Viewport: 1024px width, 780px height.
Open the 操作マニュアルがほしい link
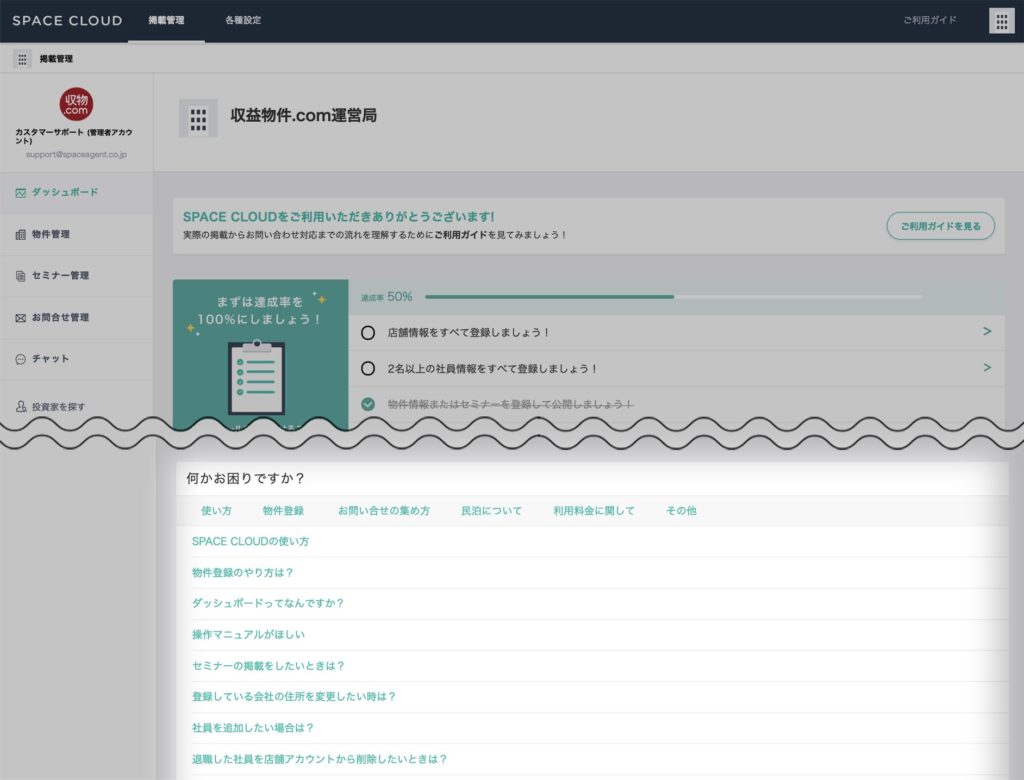pyautogui.click(x=248, y=635)
